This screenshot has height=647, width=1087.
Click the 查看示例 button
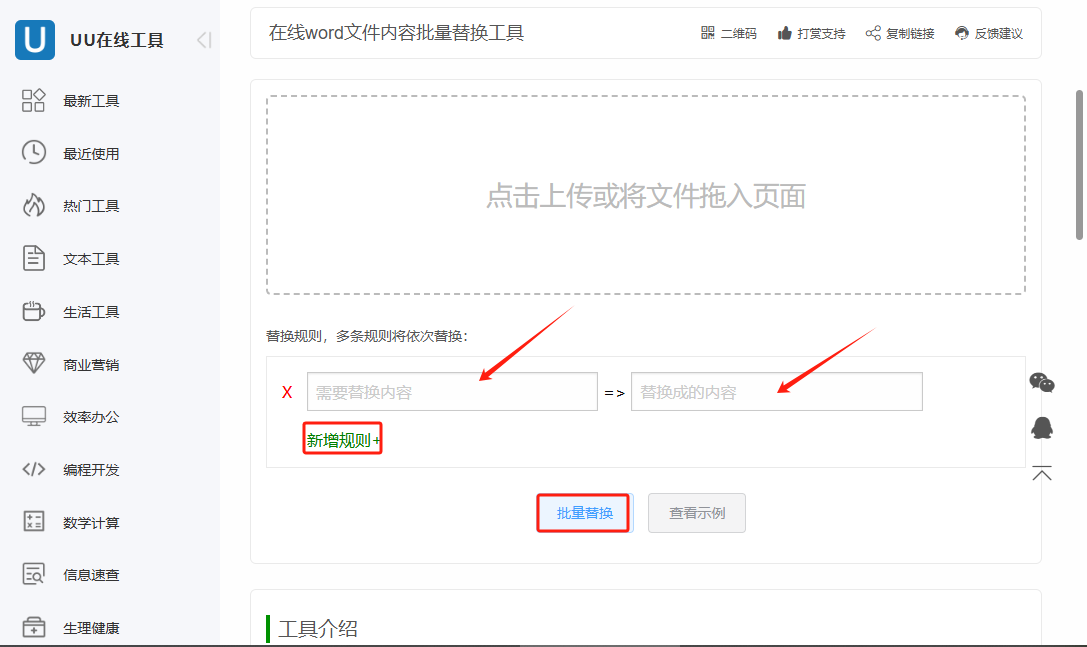tap(696, 512)
